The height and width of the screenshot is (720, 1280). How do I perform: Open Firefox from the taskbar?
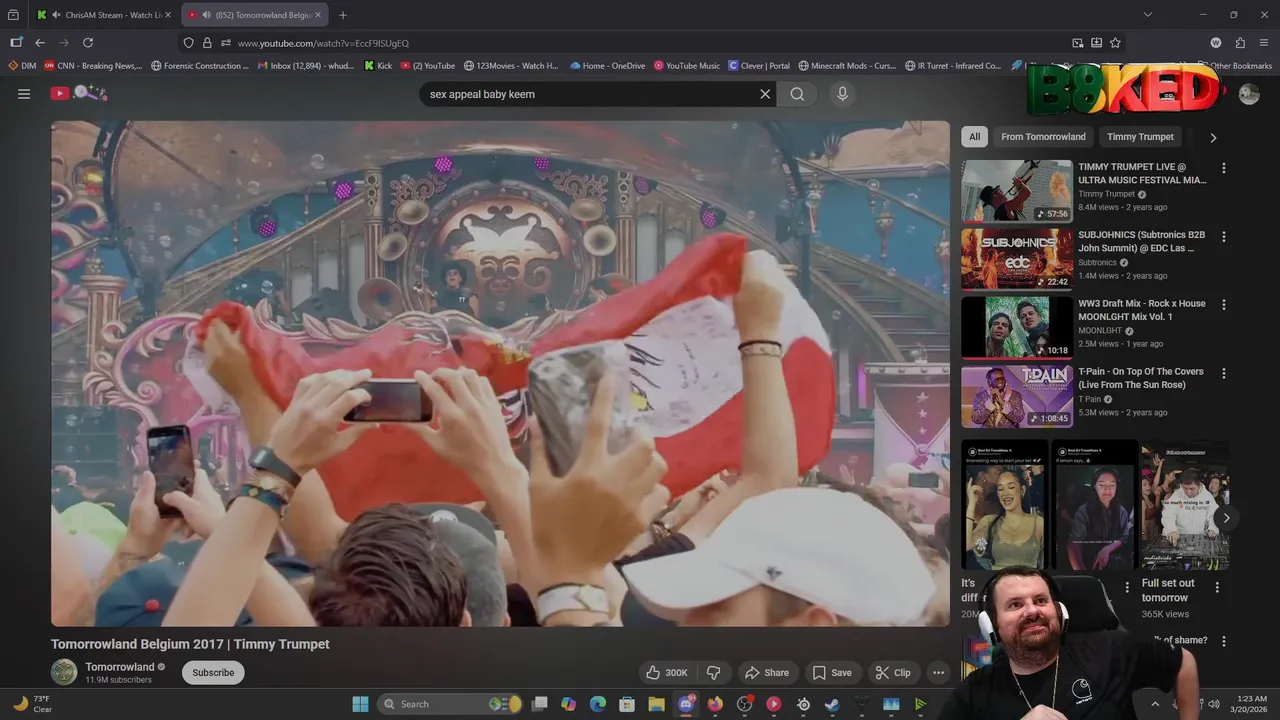(715, 704)
